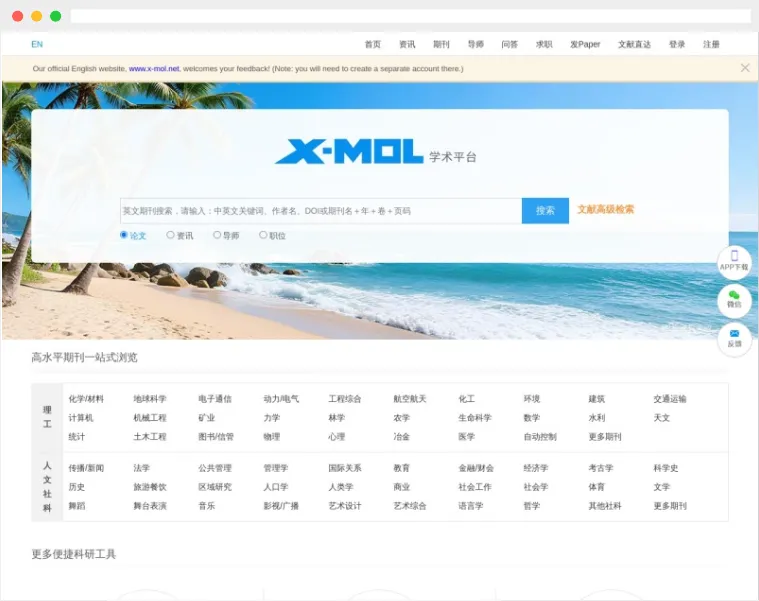Open the 法学 journal category
Viewport: 759px width, 601px height.
pyautogui.click(x=142, y=468)
